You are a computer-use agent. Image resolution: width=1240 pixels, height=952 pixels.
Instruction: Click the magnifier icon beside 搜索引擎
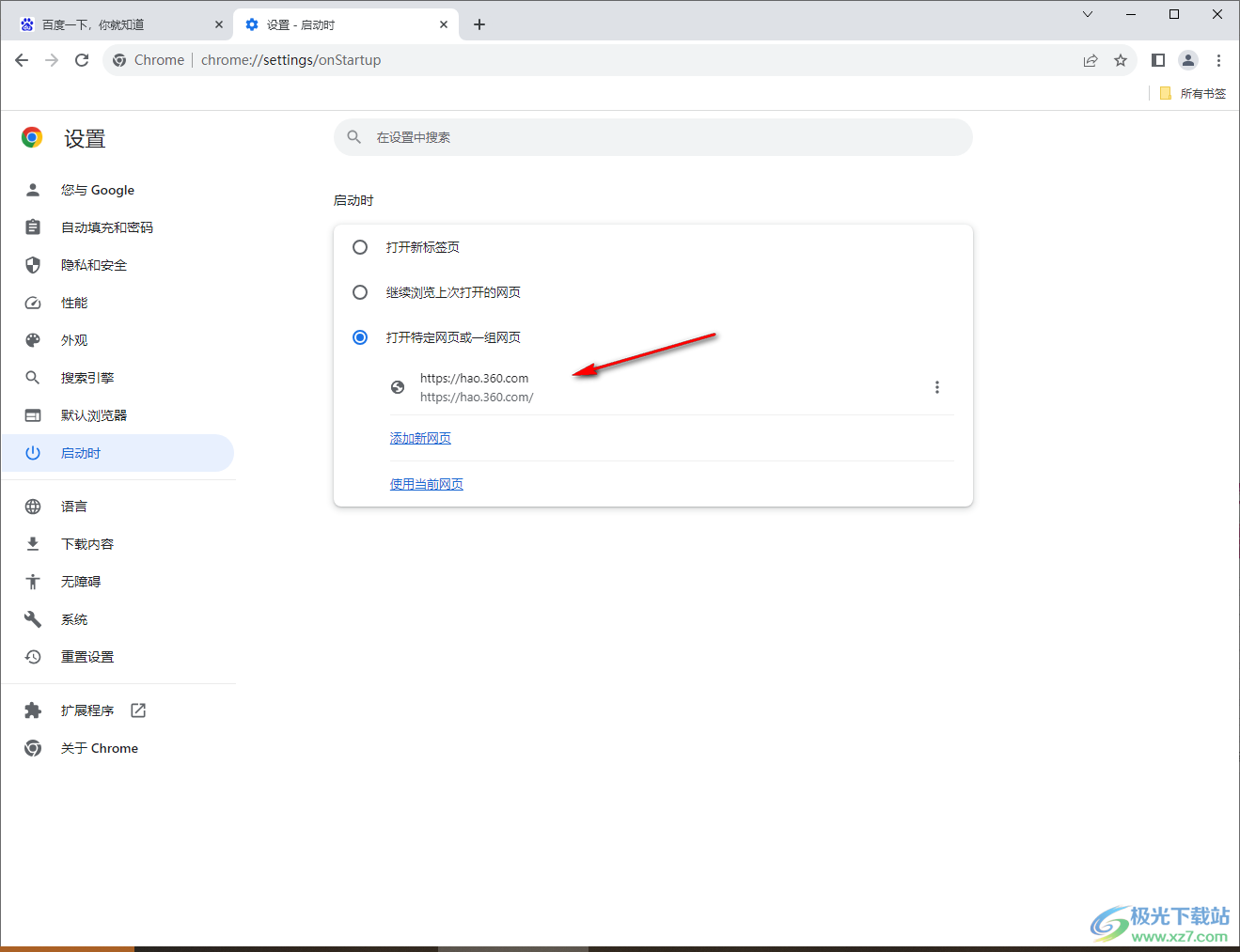click(x=33, y=378)
